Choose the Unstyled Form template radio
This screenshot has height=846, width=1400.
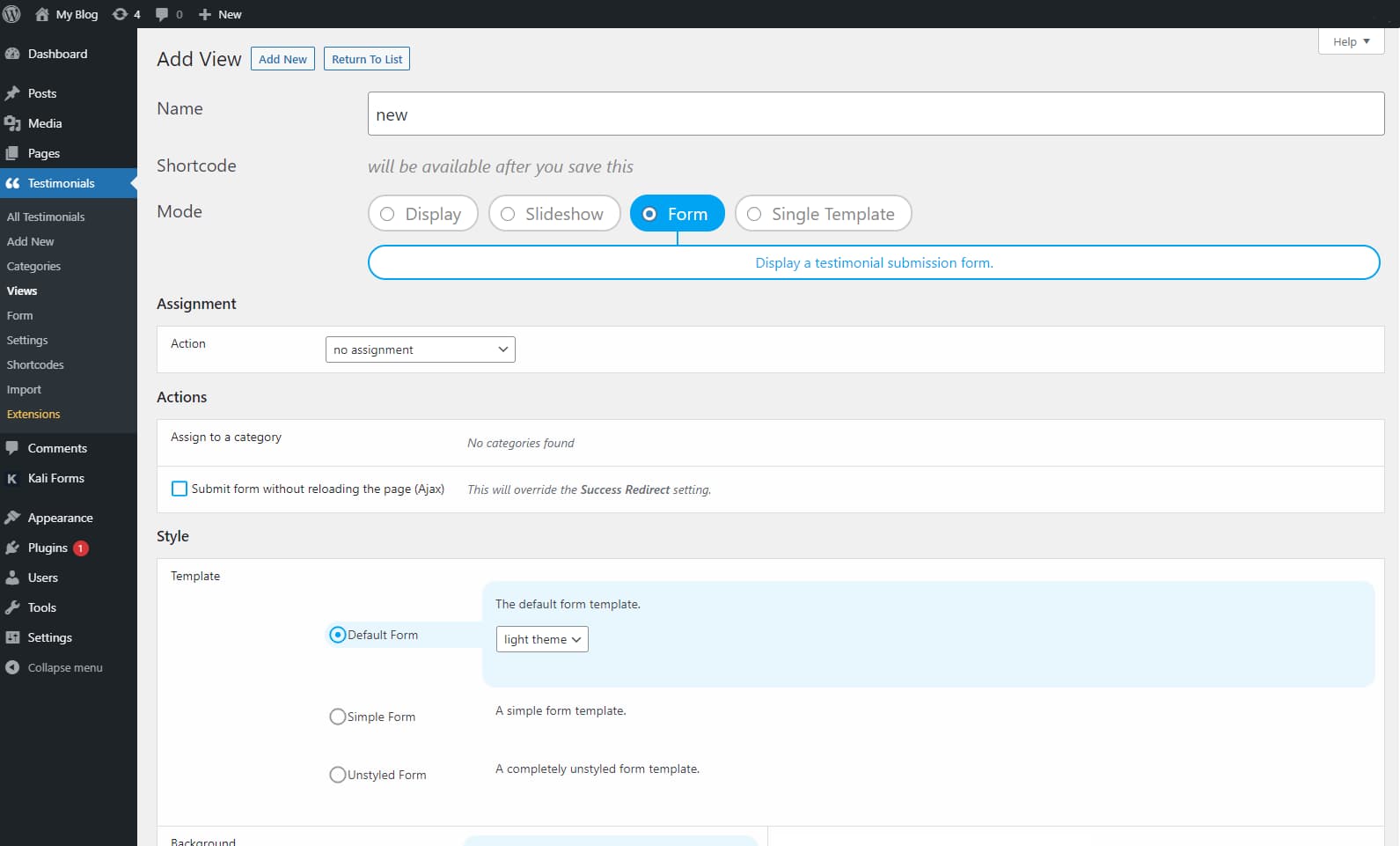pos(337,775)
